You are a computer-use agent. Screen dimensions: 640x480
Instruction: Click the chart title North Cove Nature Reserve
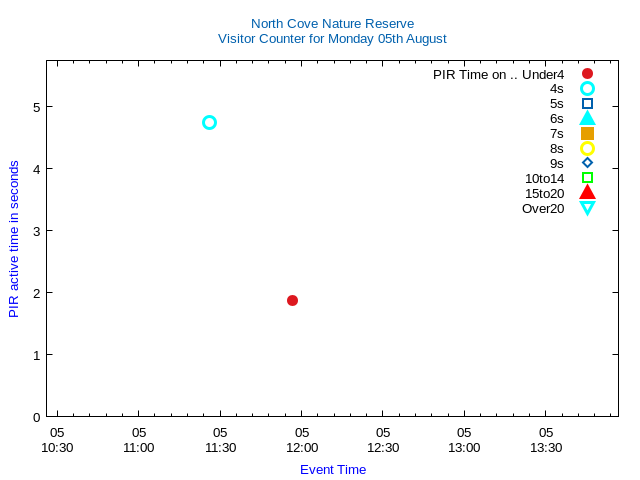332,23
